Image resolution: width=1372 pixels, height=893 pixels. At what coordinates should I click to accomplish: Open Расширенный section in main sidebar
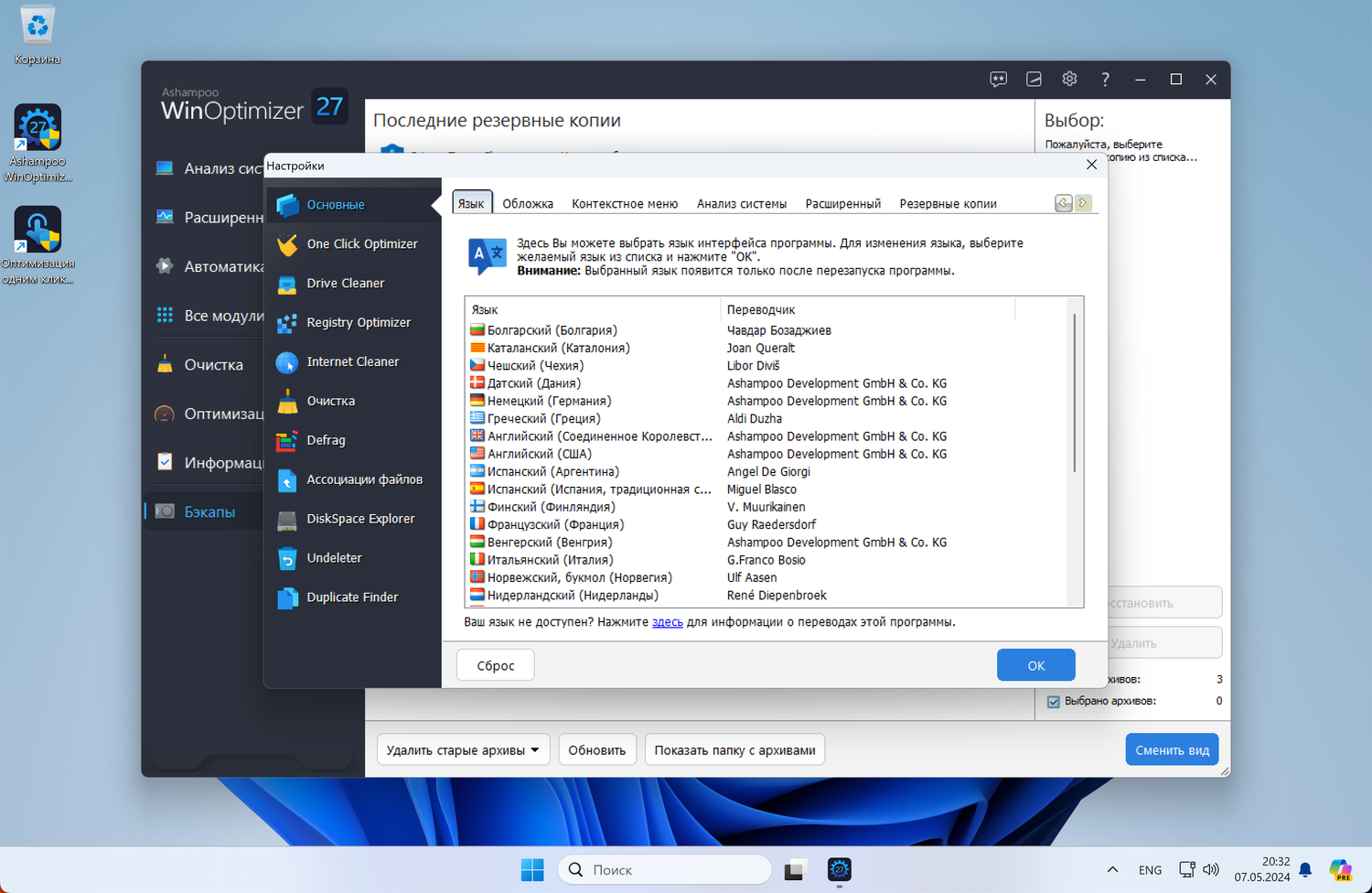(x=208, y=218)
